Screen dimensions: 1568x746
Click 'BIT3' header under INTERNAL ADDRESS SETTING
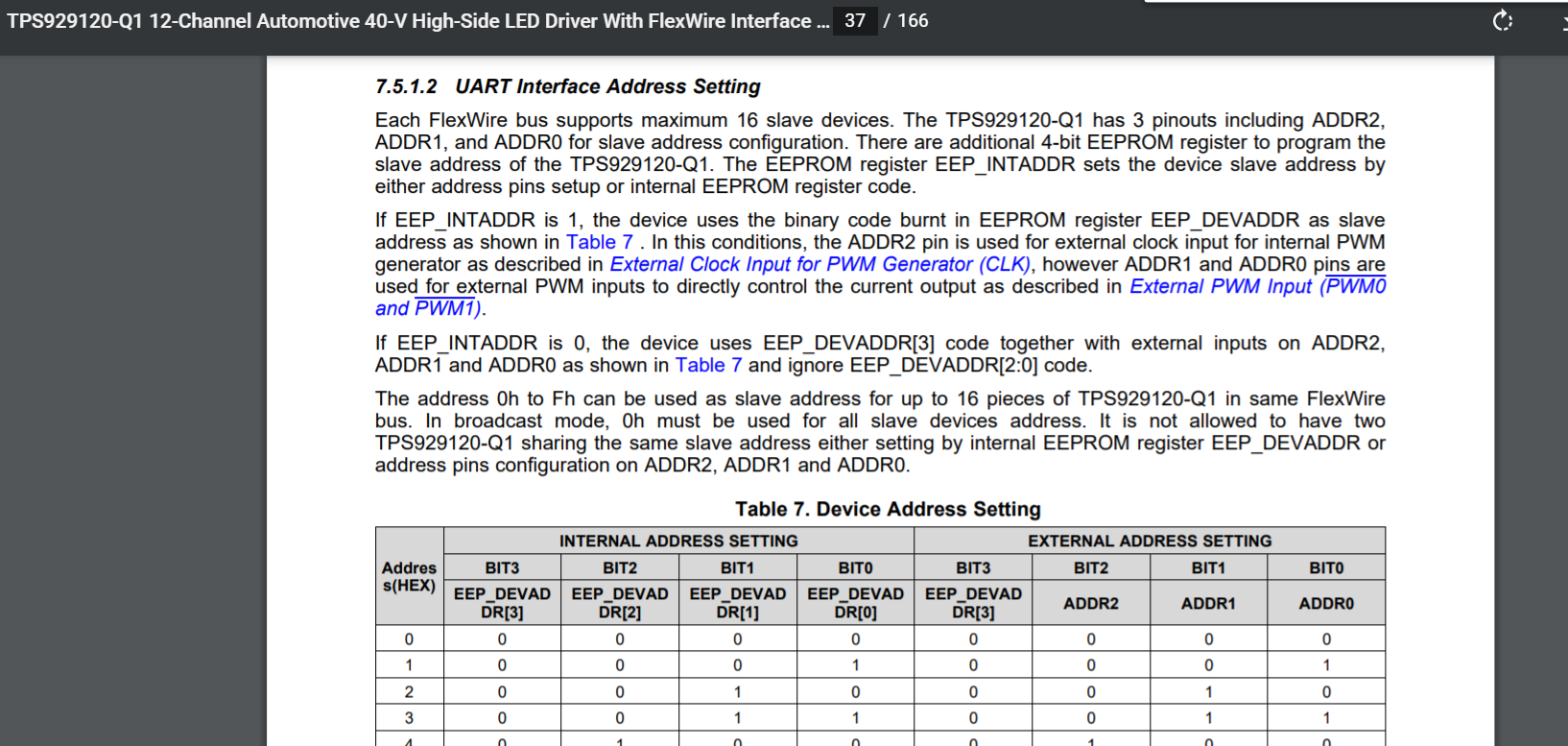[x=502, y=567]
